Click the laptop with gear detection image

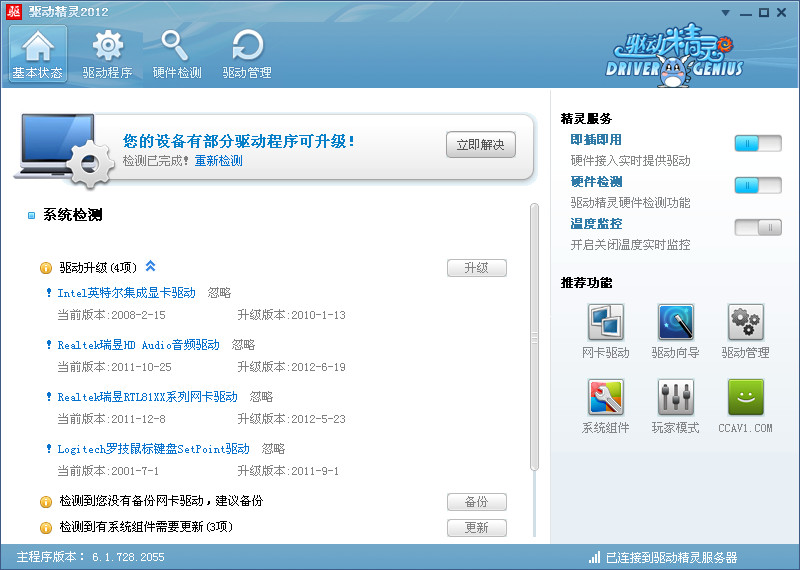[64, 150]
